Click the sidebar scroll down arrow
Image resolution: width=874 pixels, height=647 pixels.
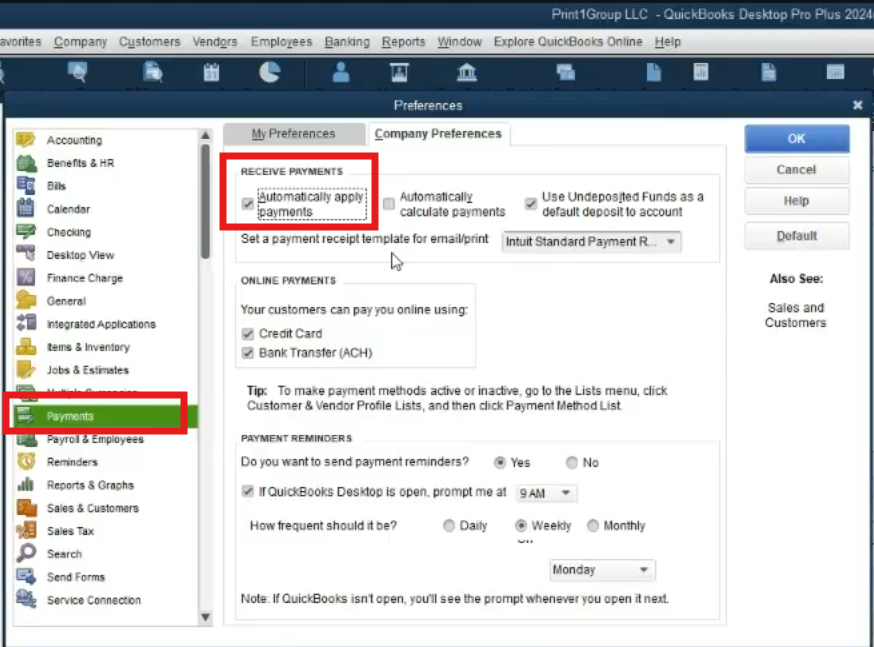tap(205, 617)
